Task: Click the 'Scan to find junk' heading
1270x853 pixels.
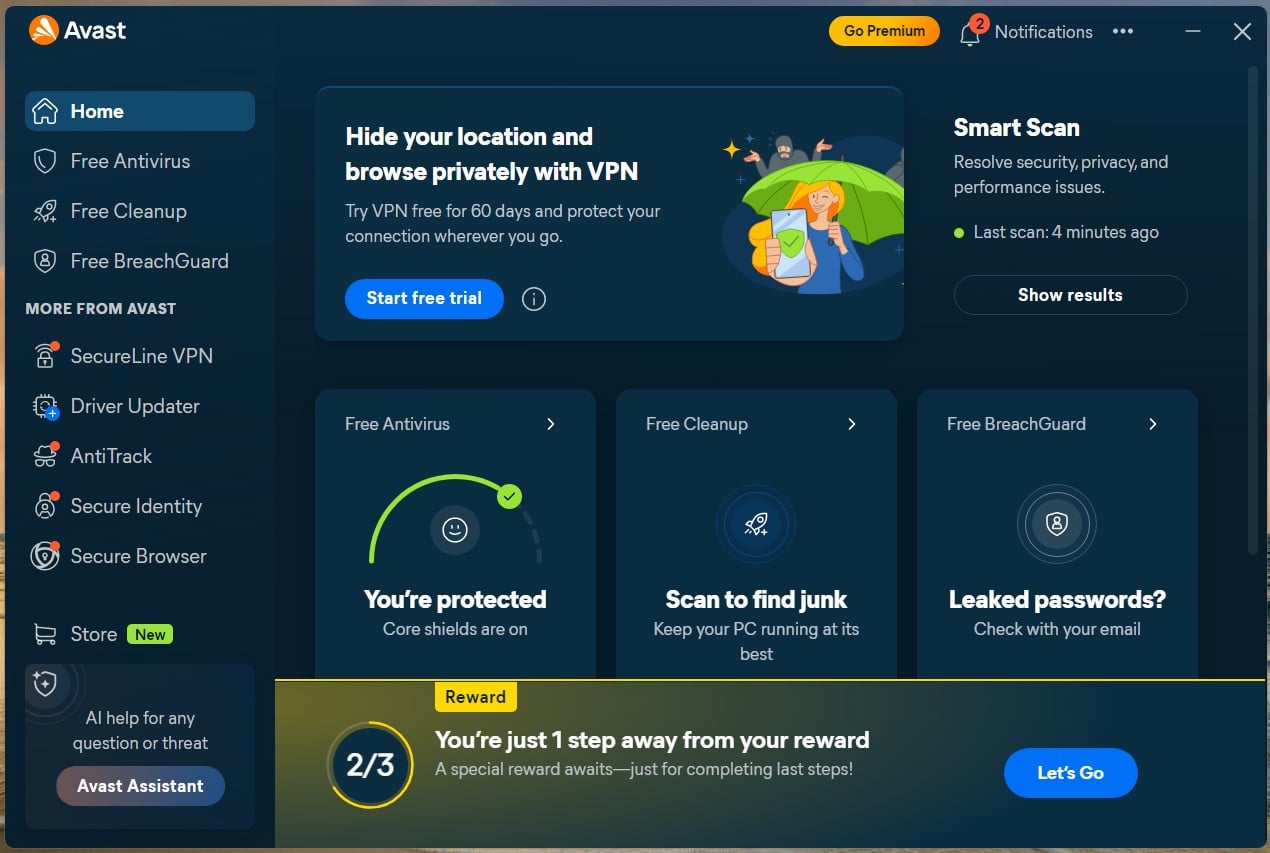Action: pos(756,600)
